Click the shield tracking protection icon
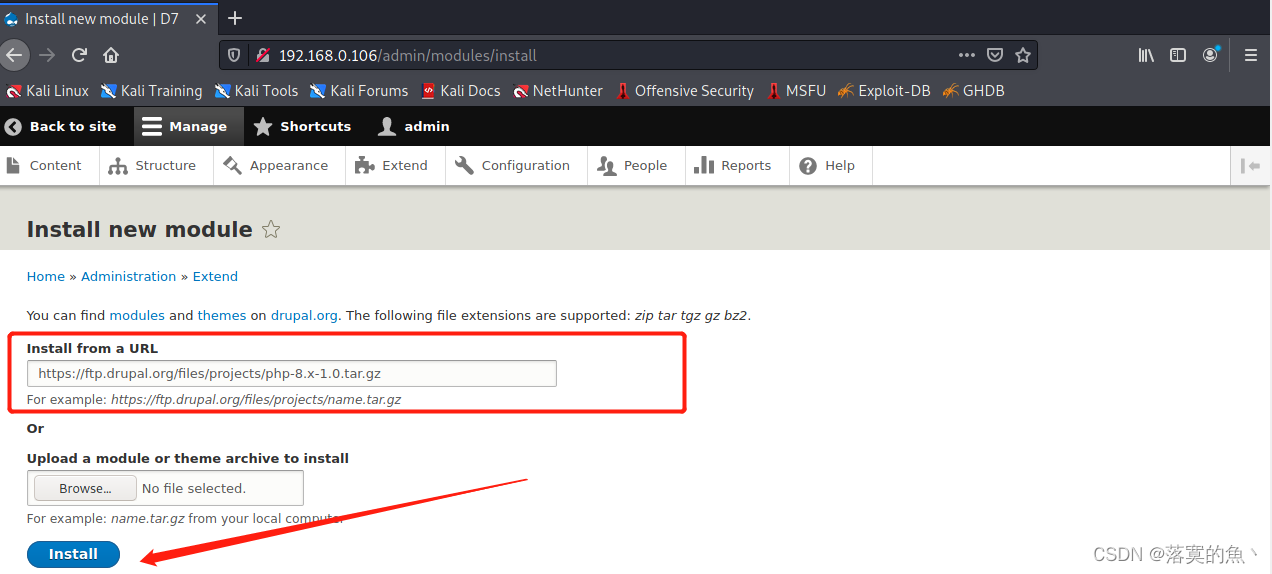 pos(234,55)
